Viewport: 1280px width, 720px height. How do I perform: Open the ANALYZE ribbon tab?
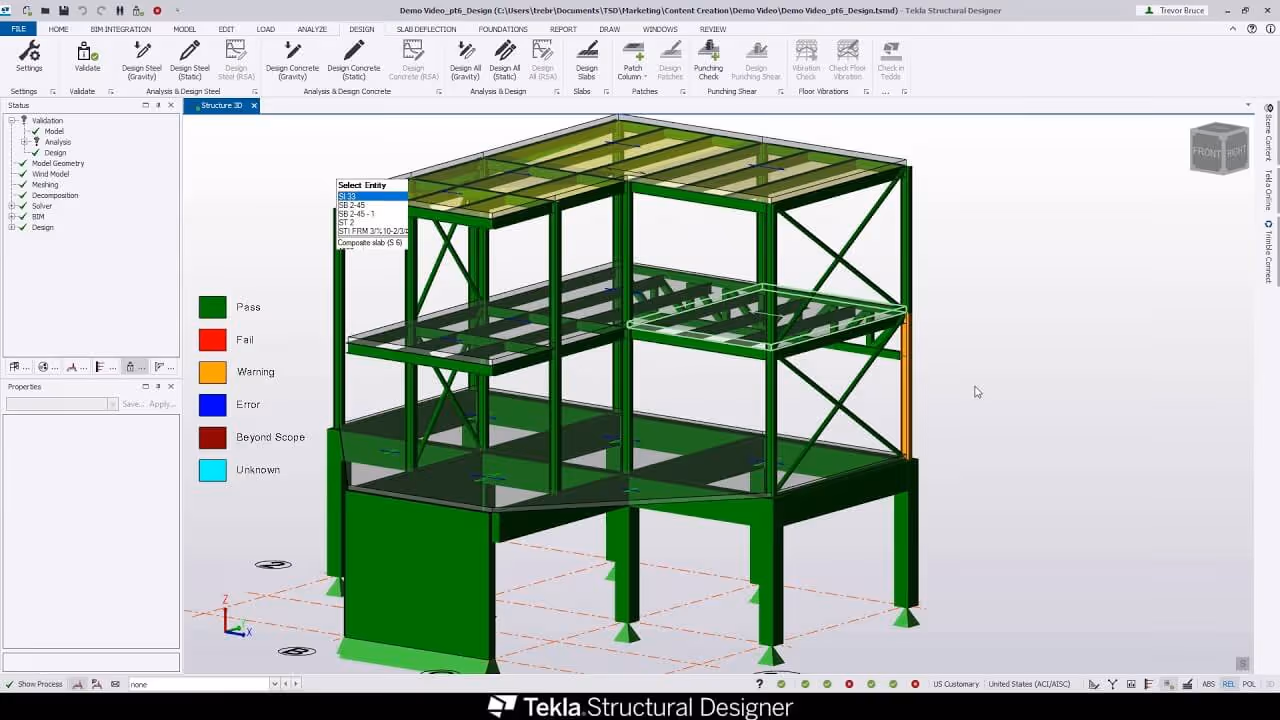[x=312, y=29]
